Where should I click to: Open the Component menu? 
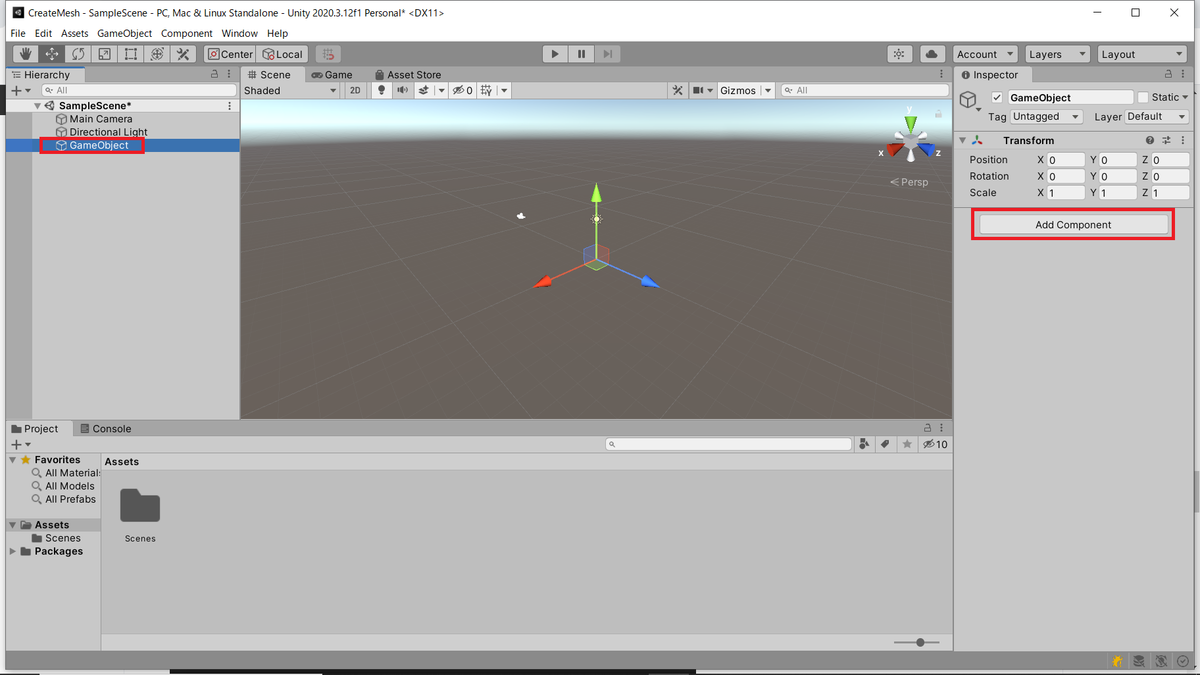point(187,33)
